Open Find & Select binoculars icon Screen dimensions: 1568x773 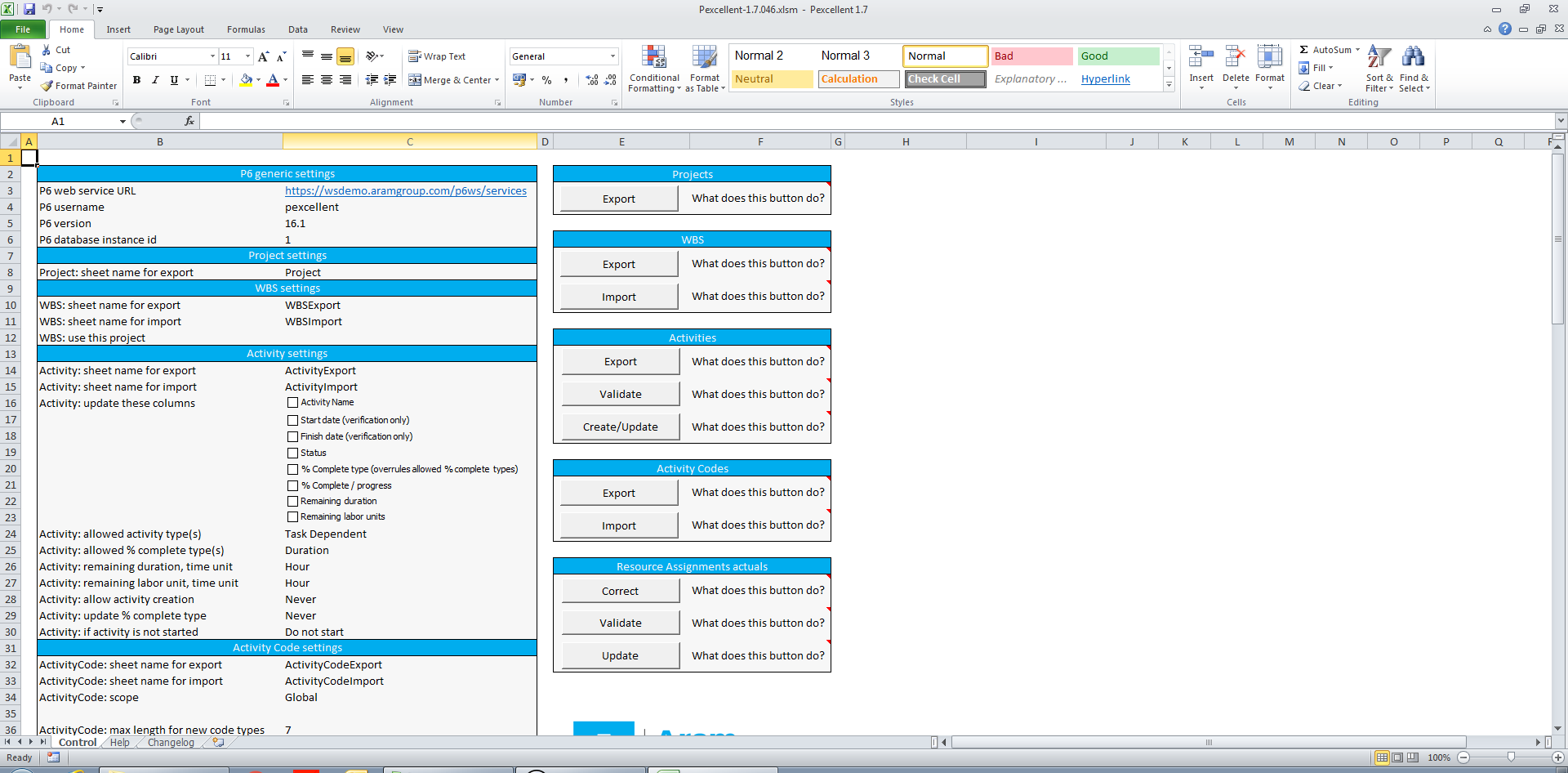[1413, 57]
